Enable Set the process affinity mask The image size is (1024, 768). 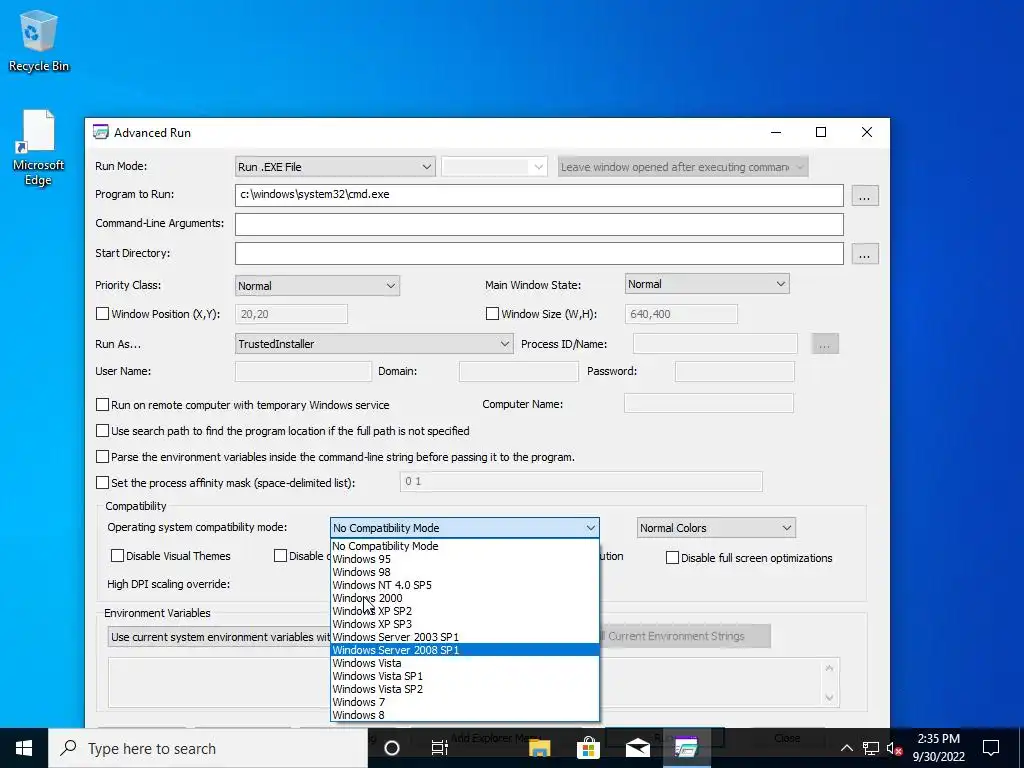[x=103, y=483]
